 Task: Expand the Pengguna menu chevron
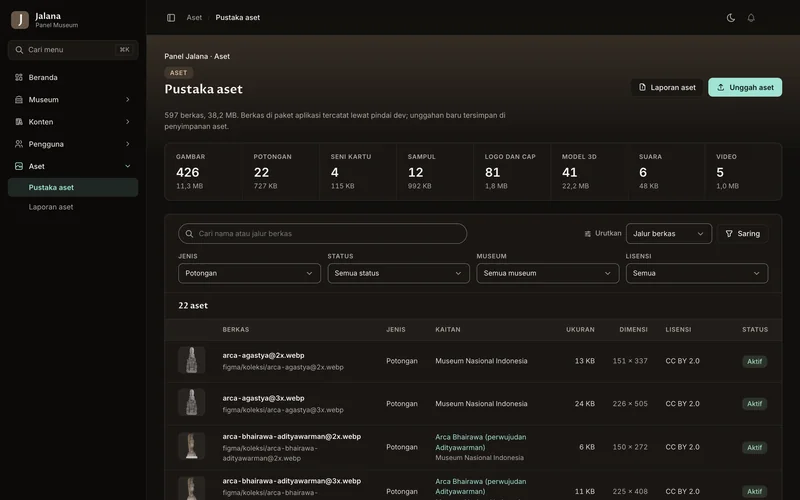click(x=128, y=144)
